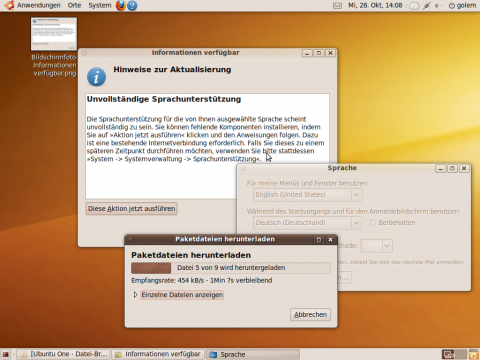The width and height of the screenshot is (480, 360).
Task: Click the download progress bar
Action: pyautogui.click(x=231, y=268)
